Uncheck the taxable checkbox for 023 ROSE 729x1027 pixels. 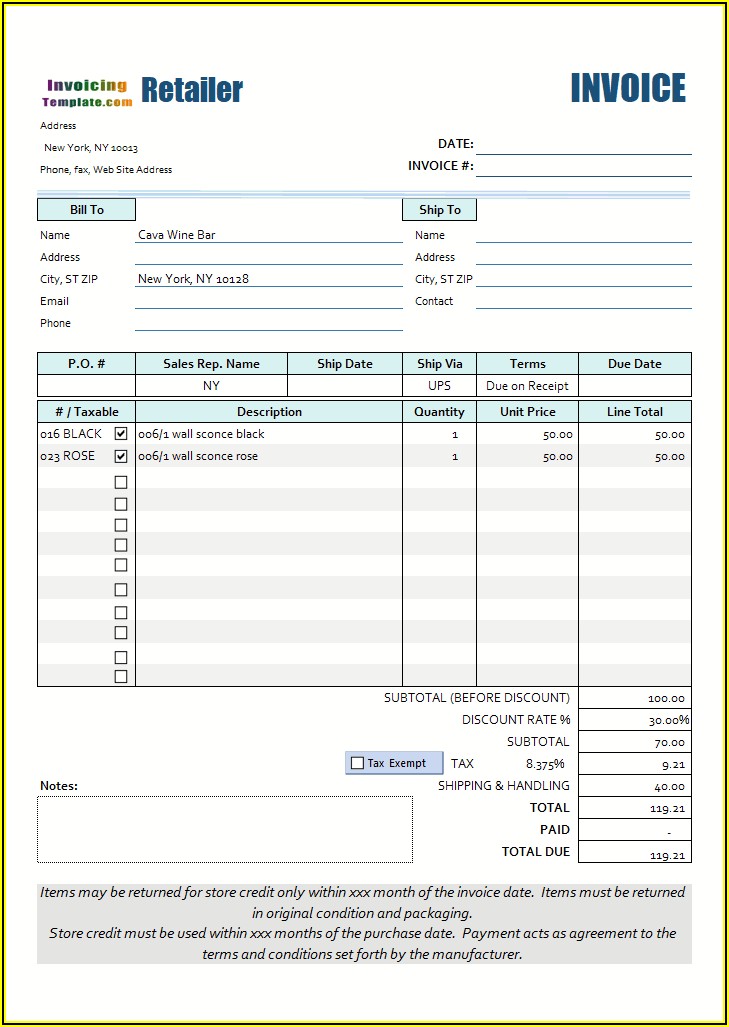tap(121, 456)
